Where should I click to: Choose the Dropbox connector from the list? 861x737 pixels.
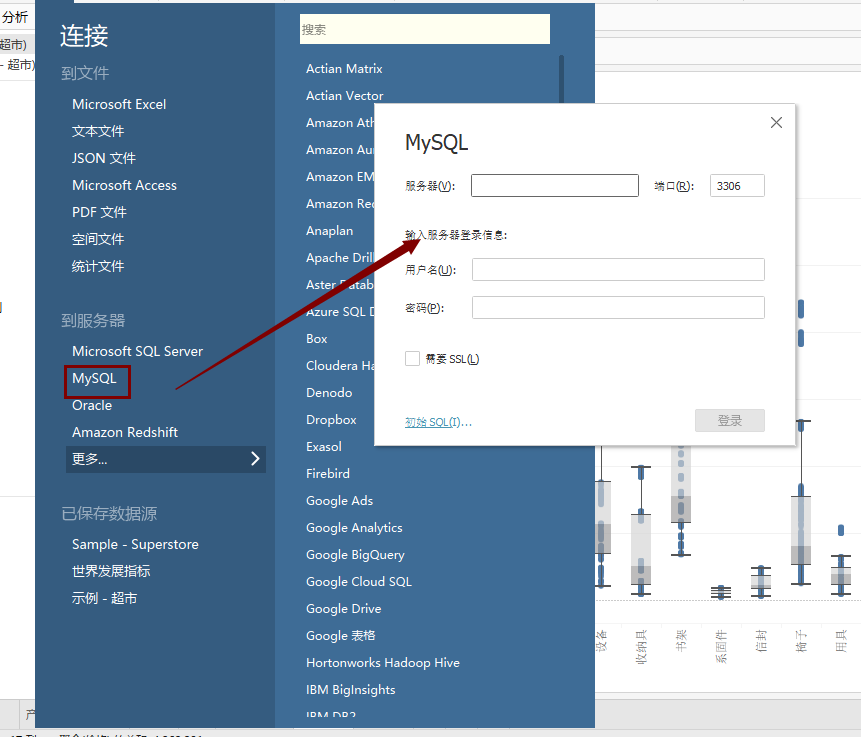tap(329, 419)
